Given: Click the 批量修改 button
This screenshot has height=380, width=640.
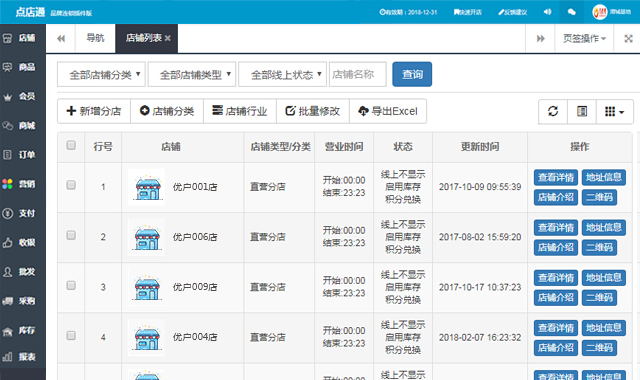Looking at the screenshot, I should click(x=313, y=111).
